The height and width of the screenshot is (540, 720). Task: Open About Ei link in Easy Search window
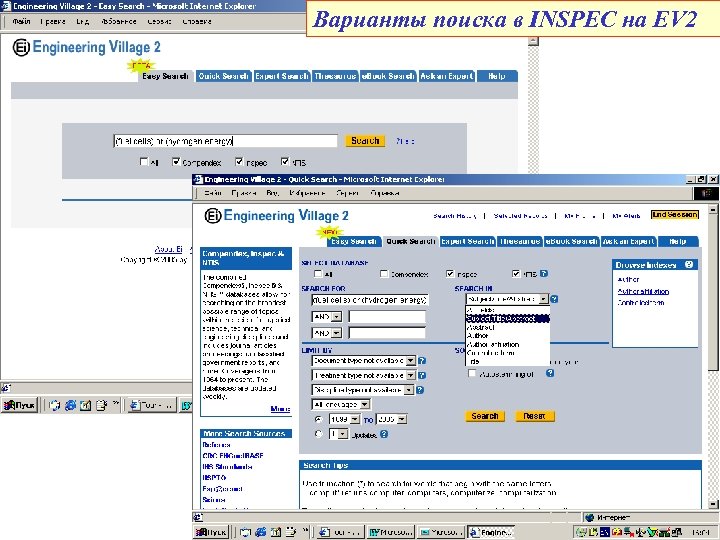(x=169, y=249)
